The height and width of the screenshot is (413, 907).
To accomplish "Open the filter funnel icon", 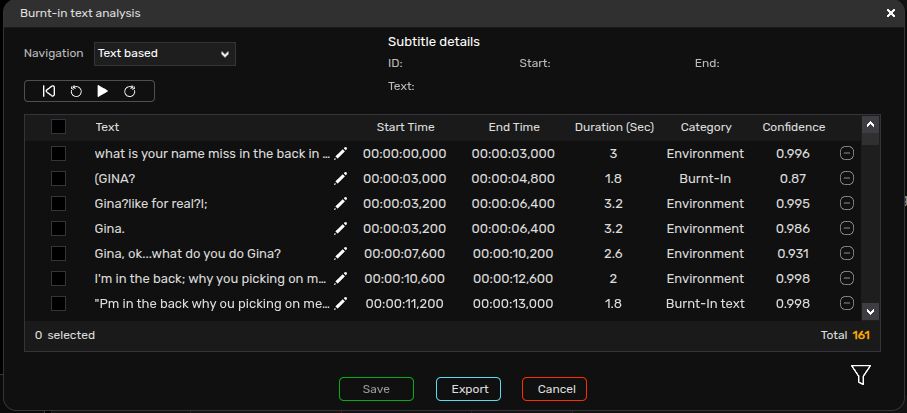I will pos(861,375).
